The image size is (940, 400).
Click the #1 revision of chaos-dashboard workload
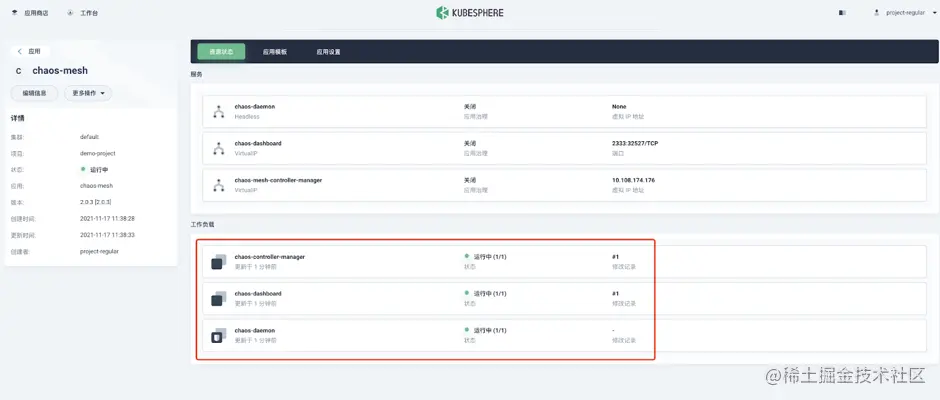(x=616, y=294)
